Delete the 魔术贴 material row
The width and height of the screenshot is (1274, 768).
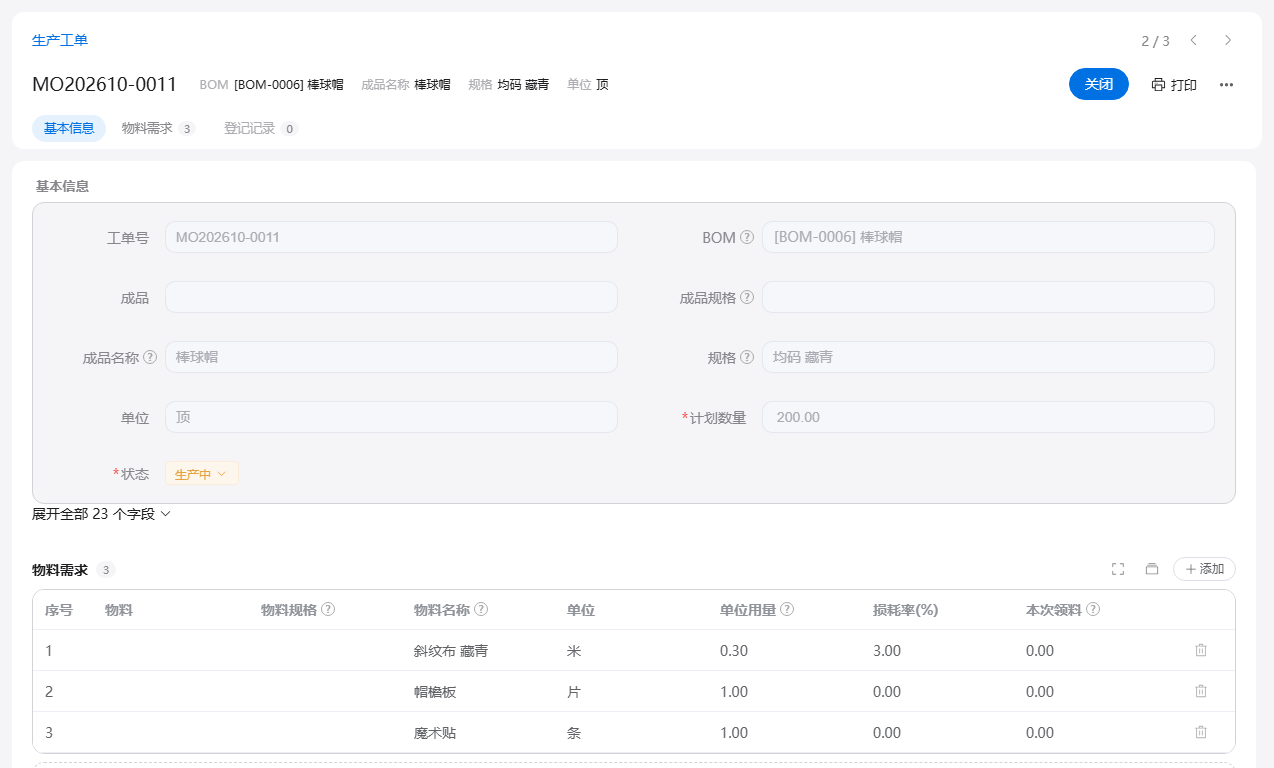click(1201, 732)
